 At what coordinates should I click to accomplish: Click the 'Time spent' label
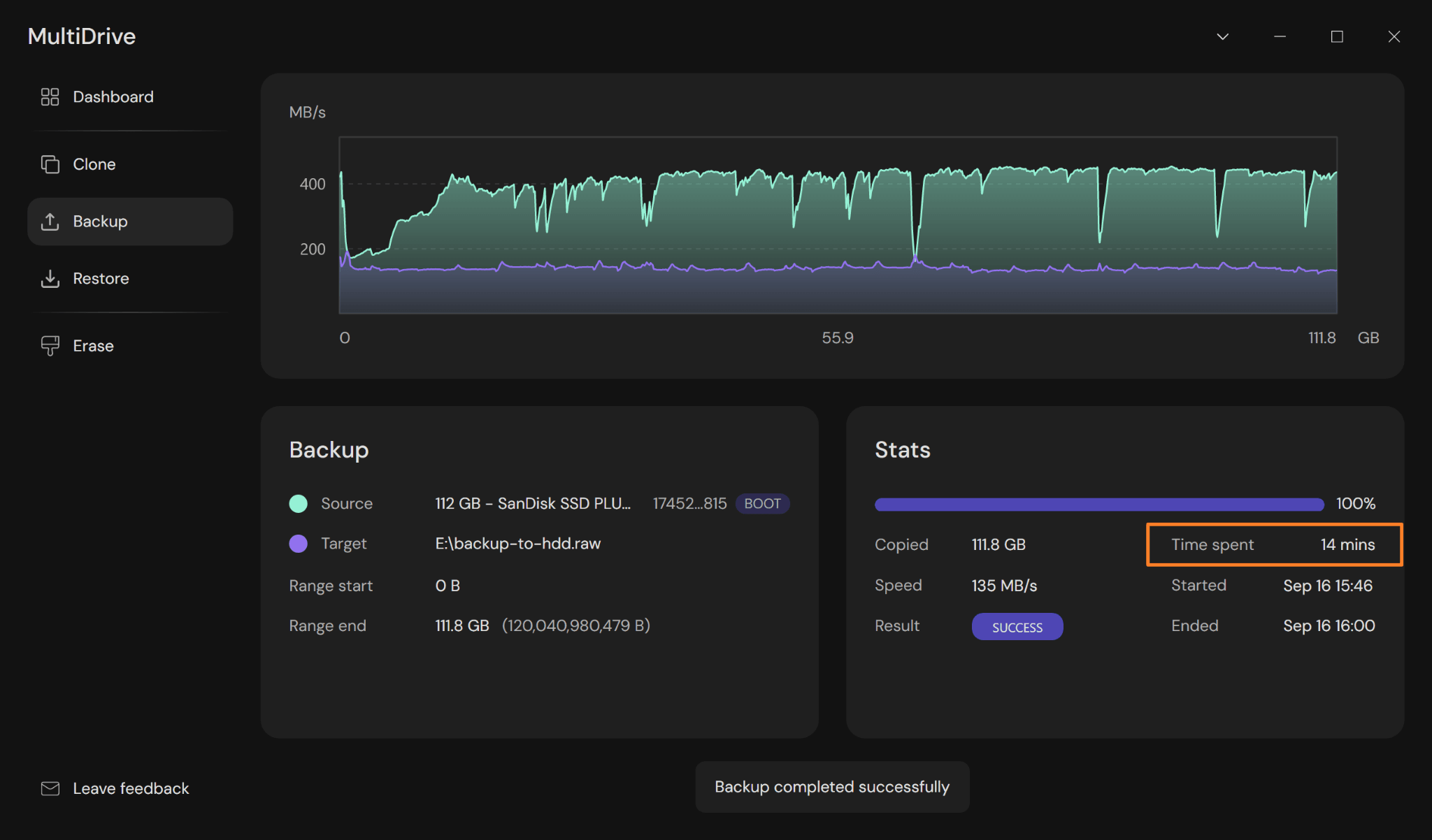coord(1212,544)
